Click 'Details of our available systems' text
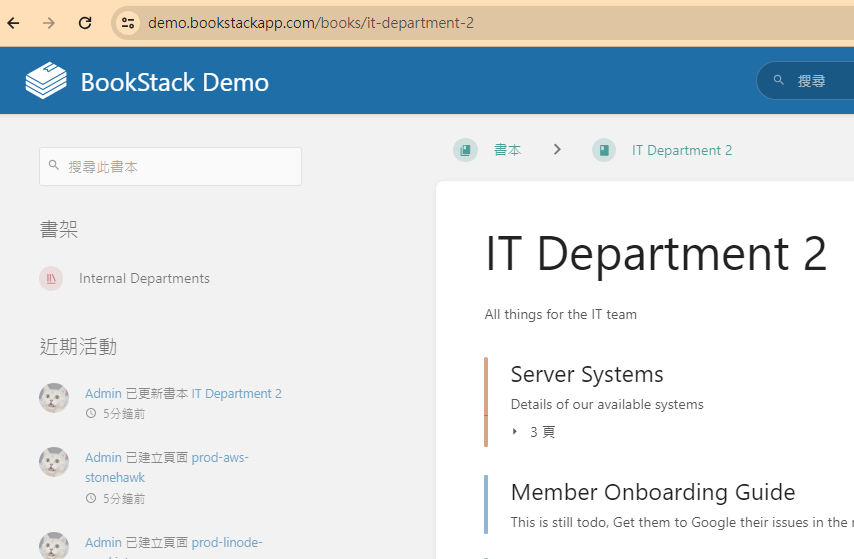This screenshot has width=854, height=559. coord(607,404)
